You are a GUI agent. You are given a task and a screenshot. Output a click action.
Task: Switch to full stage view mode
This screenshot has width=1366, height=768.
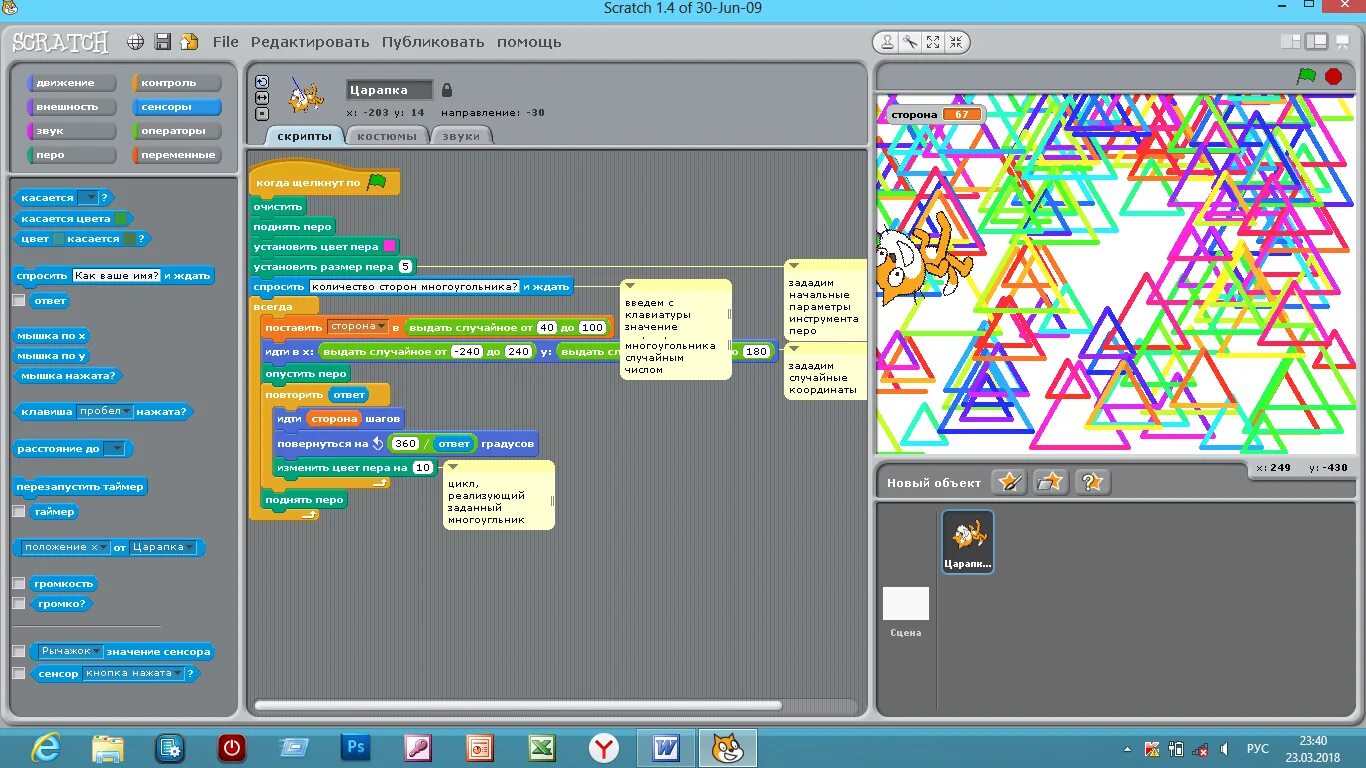(x=1316, y=42)
